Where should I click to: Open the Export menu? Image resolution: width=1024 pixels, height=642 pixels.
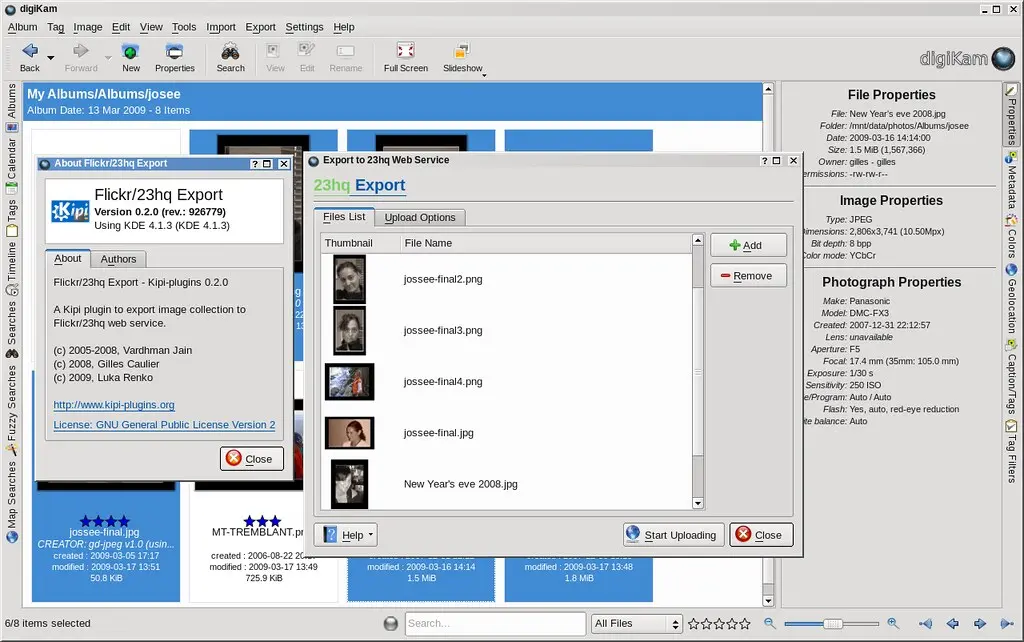coord(259,27)
